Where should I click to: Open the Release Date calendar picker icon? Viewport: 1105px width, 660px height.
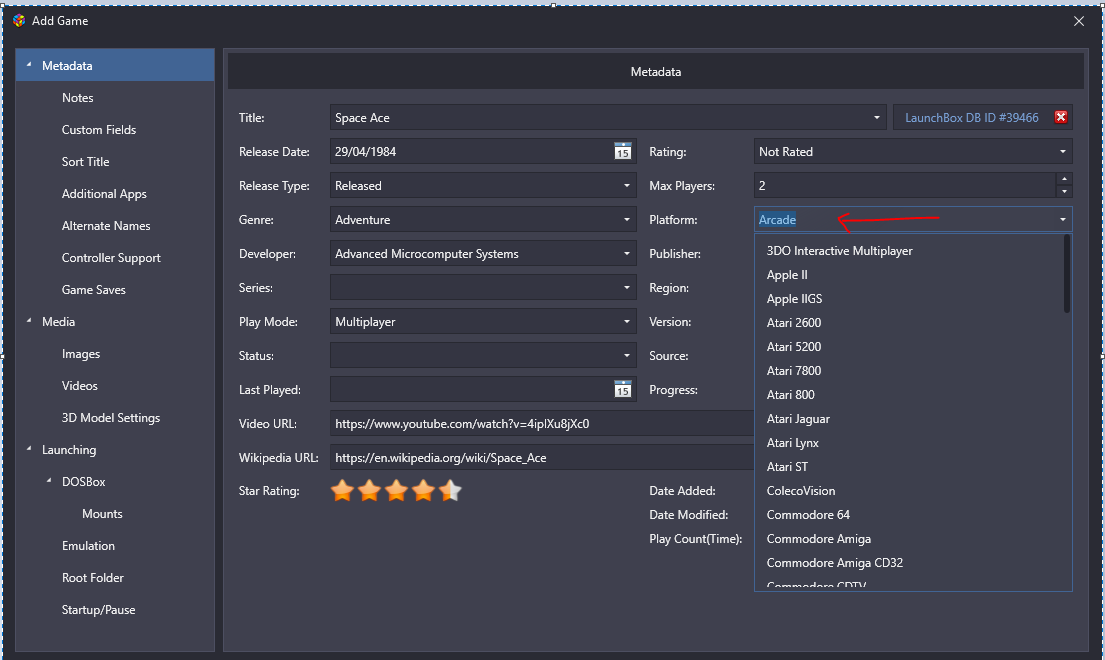(622, 151)
